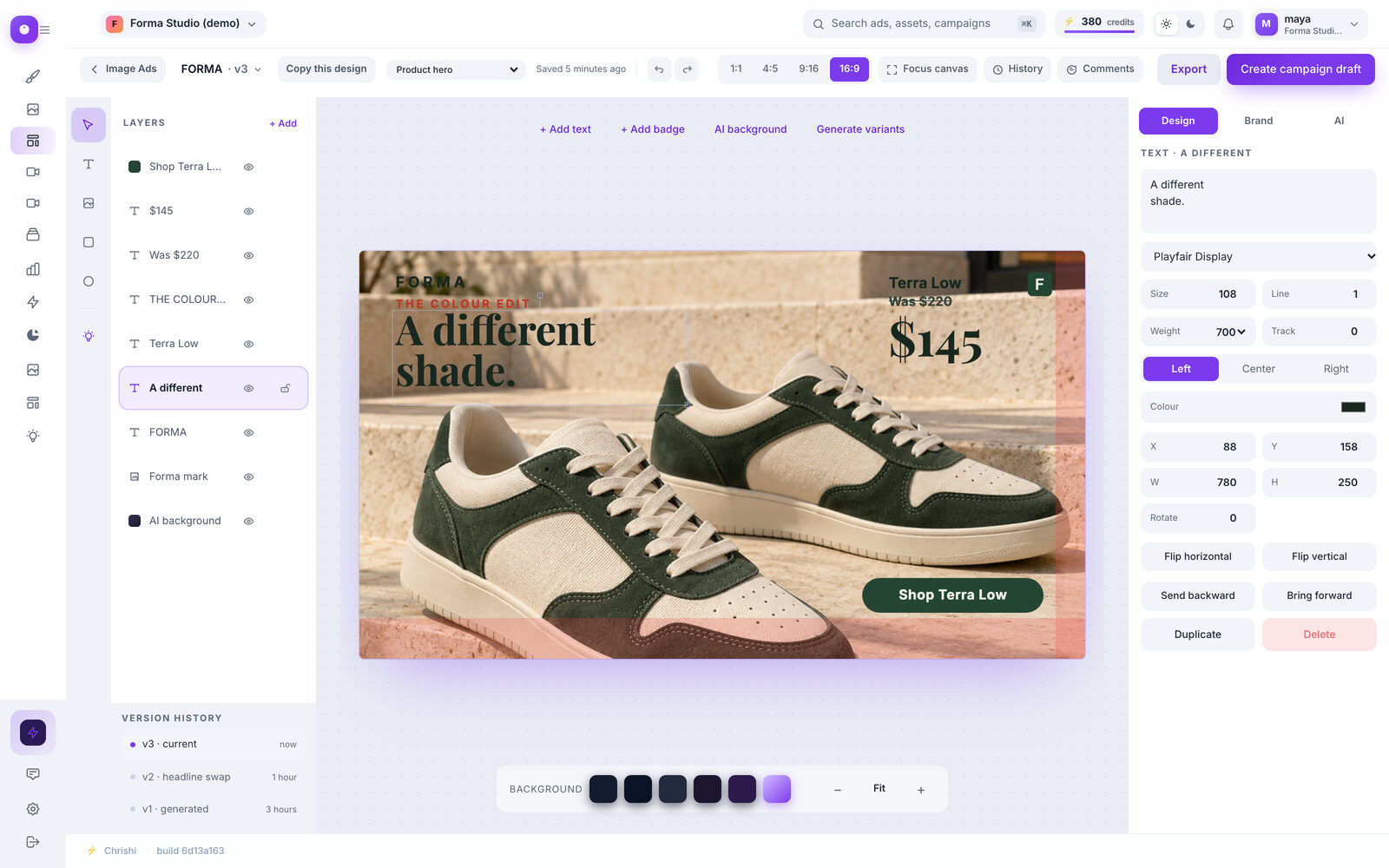Select the rectangle shape tool

pos(89,242)
